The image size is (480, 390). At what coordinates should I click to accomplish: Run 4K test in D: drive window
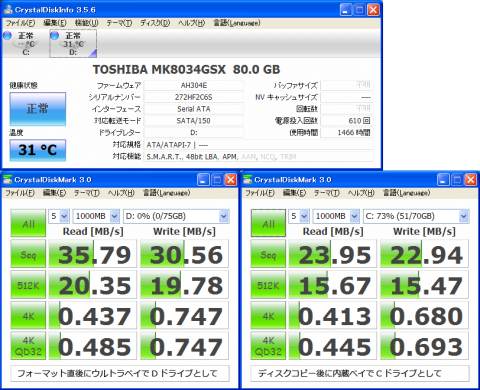28,315
